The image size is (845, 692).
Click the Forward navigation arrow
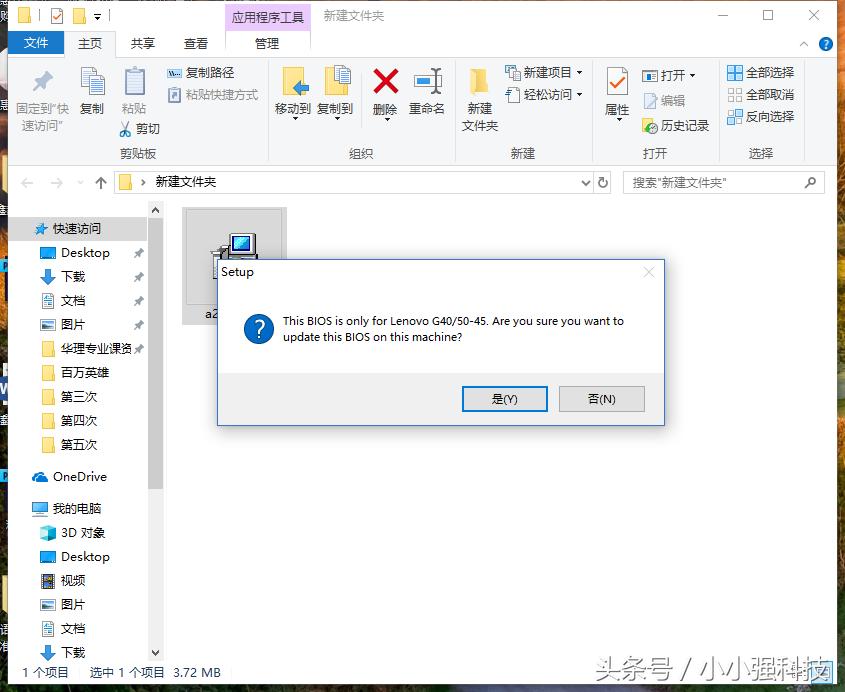57,183
